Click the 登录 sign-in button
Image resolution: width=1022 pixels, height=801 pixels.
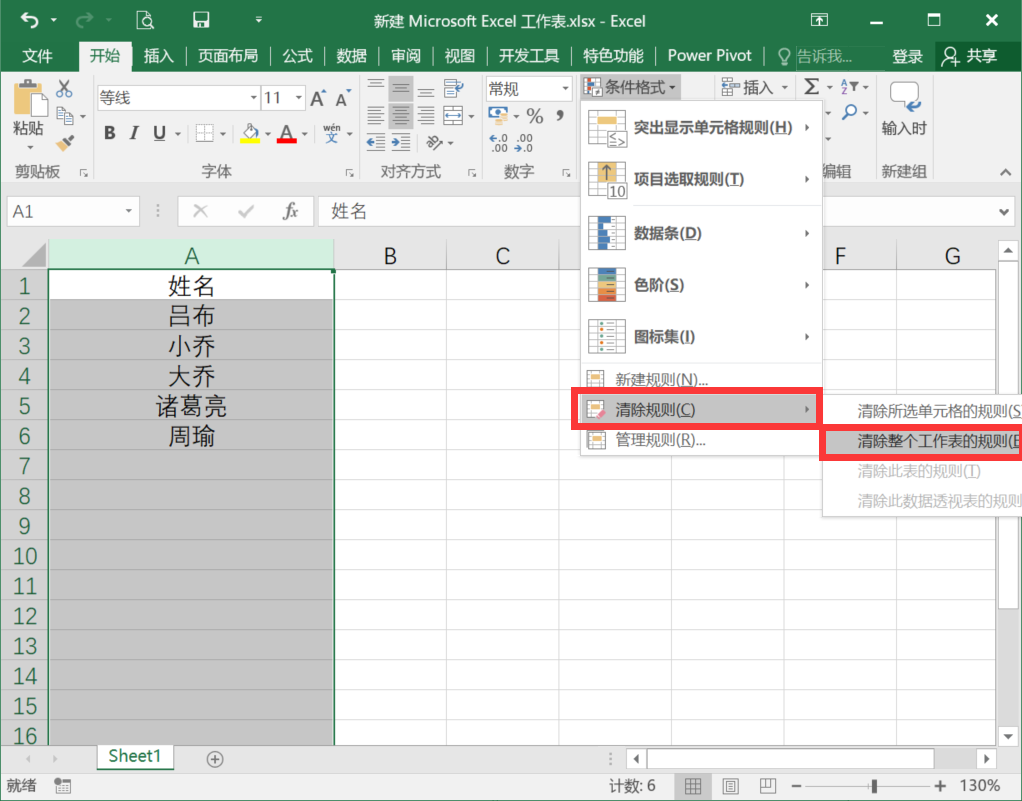click(907, 57)
